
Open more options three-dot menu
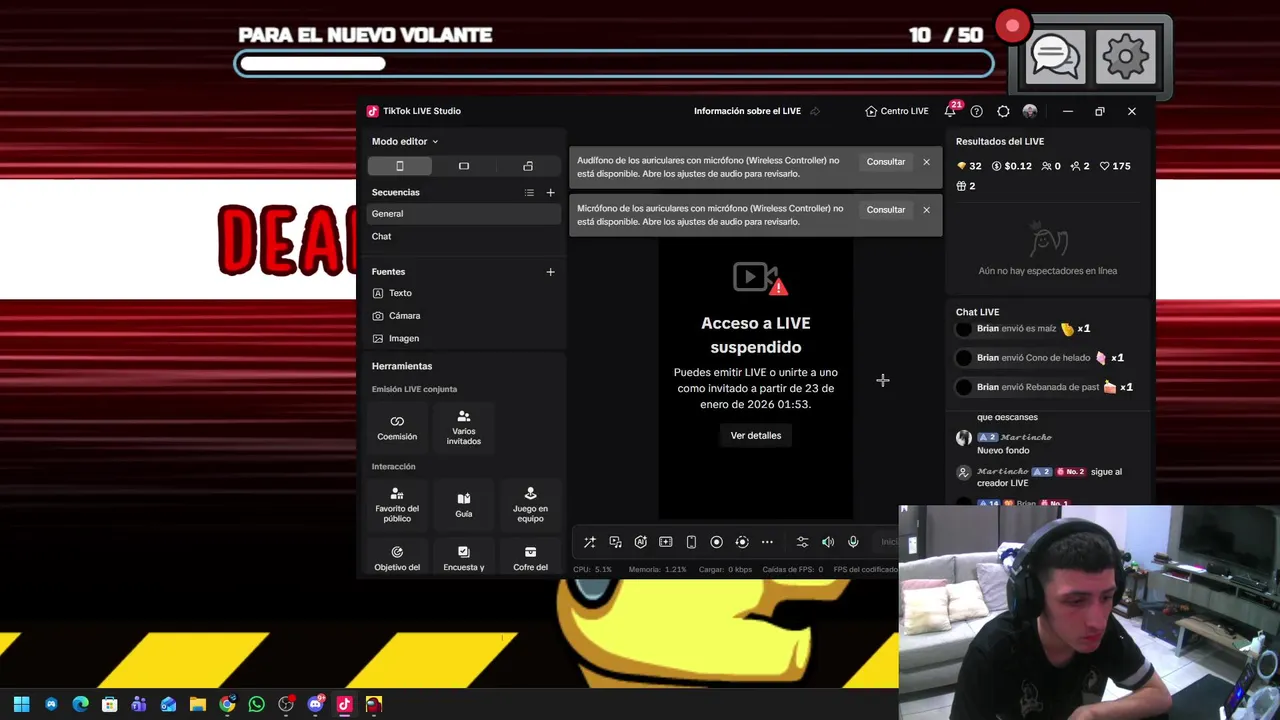click(767, 542)
